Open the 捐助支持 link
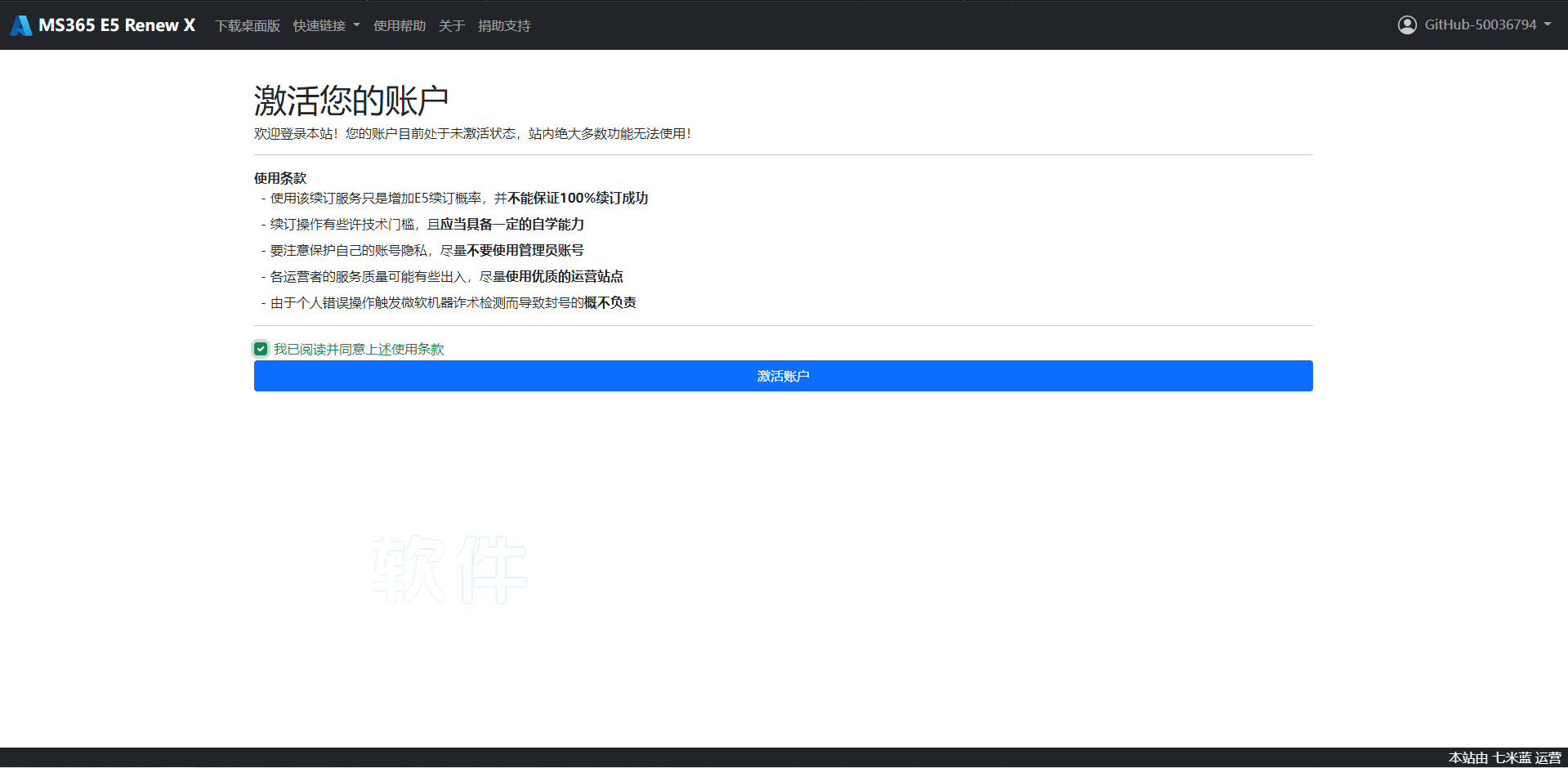1568x768 pixels. tap(503, 26)
